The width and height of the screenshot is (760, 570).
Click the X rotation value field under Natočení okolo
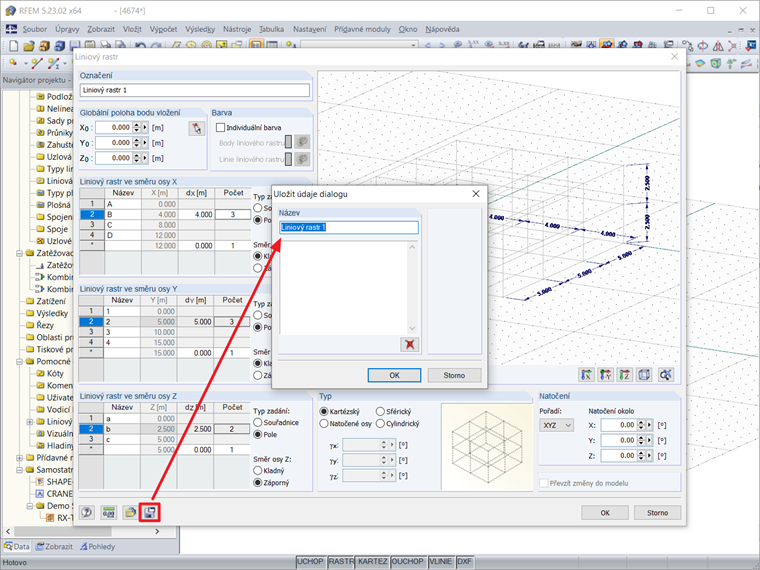click(618, 425)
